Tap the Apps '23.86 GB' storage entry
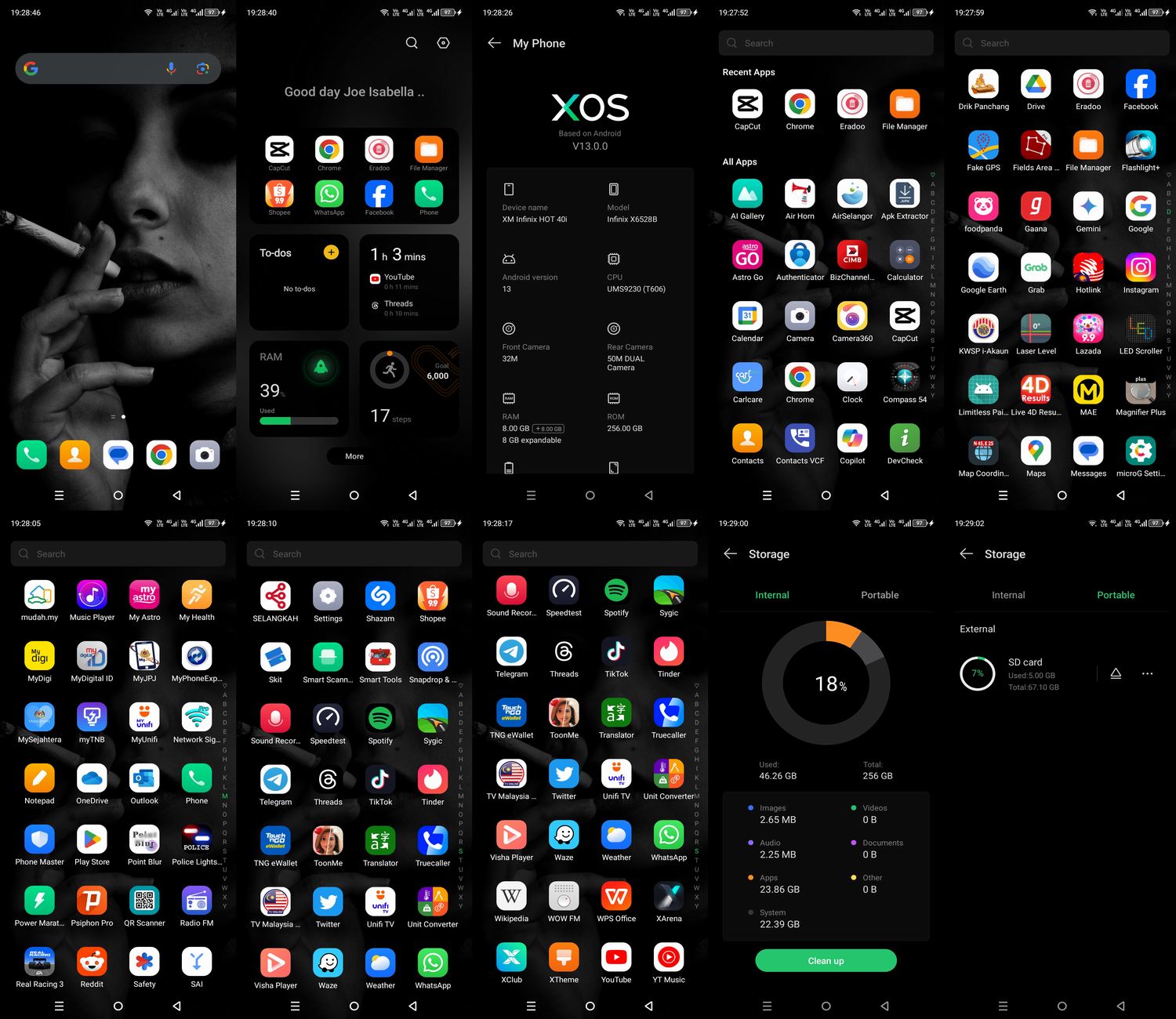 click(779, 890)
